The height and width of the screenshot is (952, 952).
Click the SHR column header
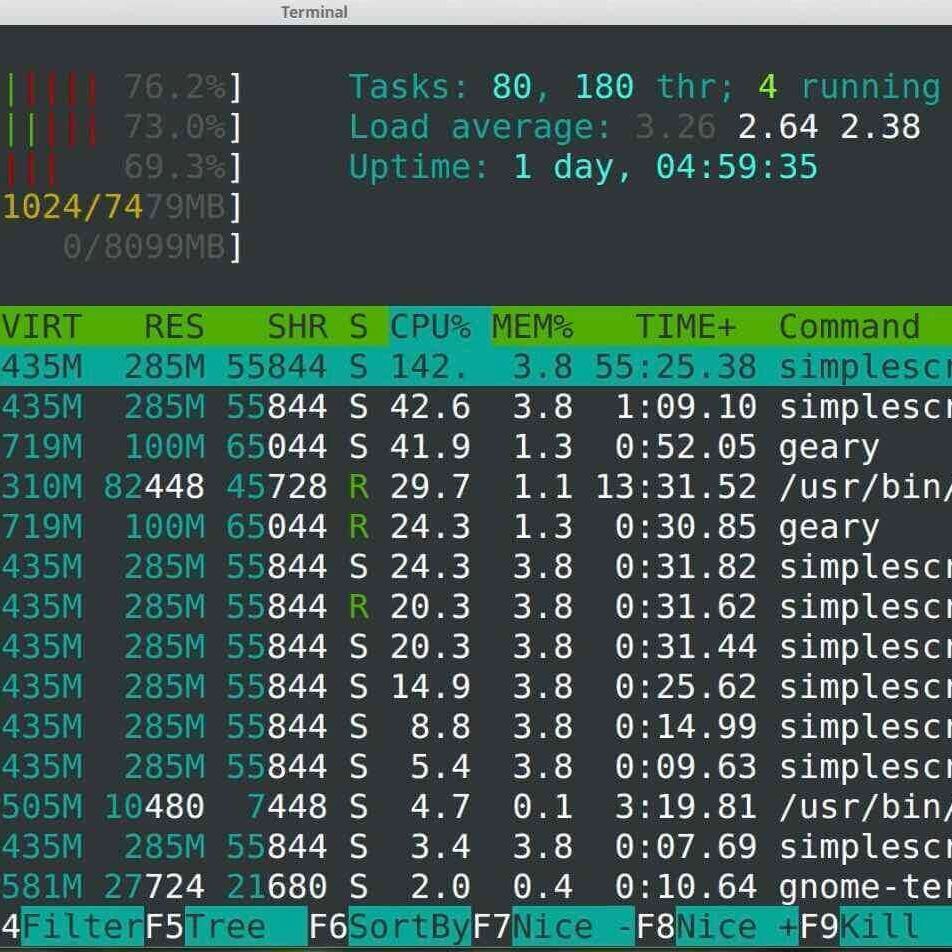coord(297,327)
